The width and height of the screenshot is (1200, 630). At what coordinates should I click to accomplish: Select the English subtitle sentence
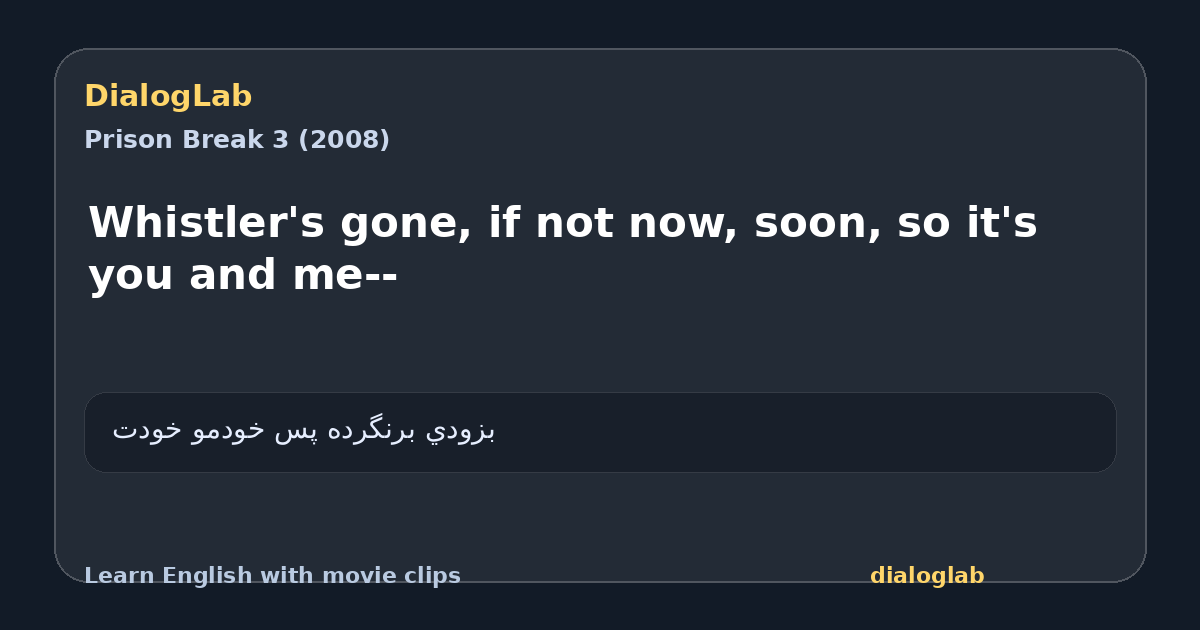coord(563,249)
